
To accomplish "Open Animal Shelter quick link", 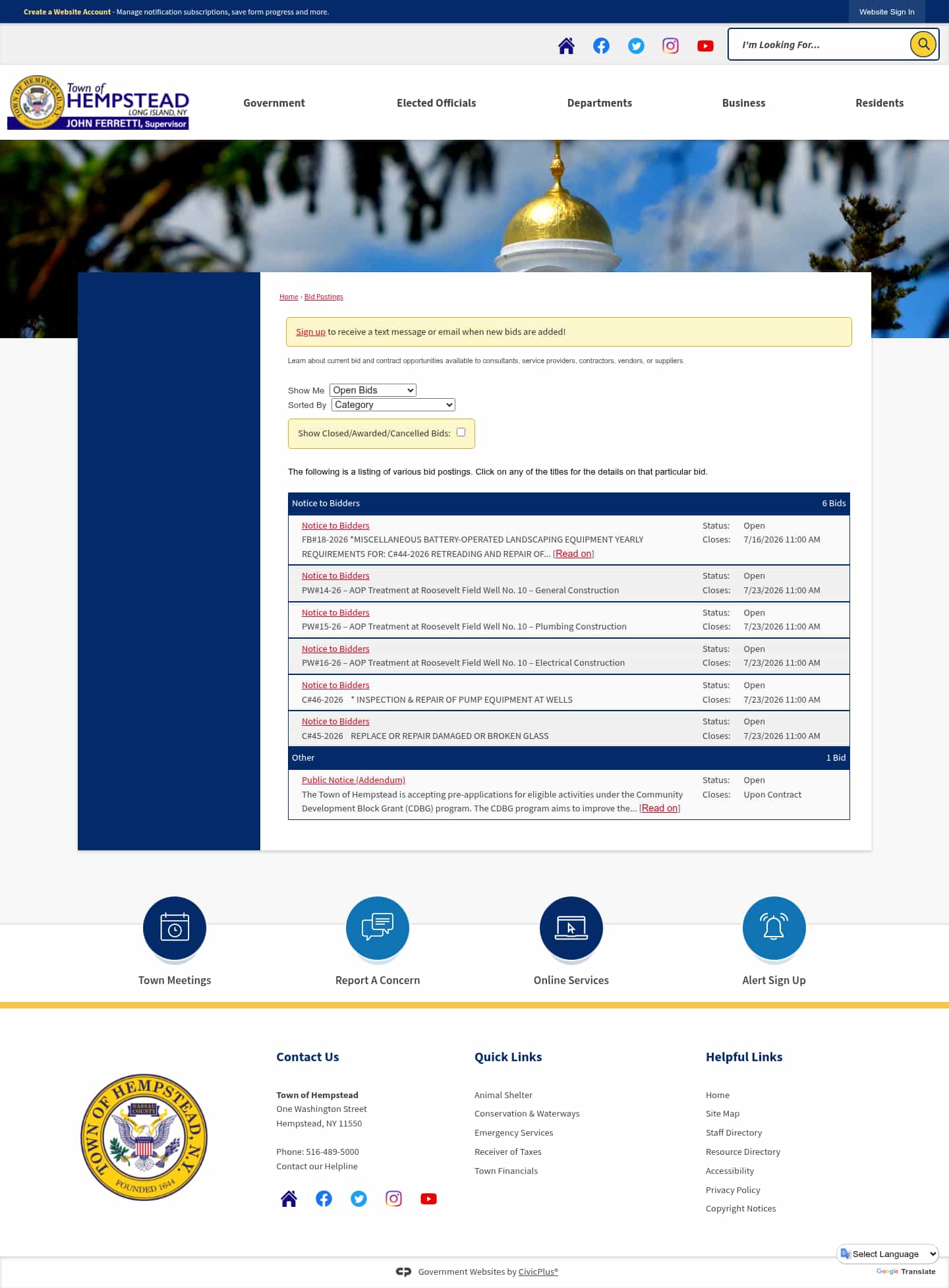I will tap(503, 1095).
